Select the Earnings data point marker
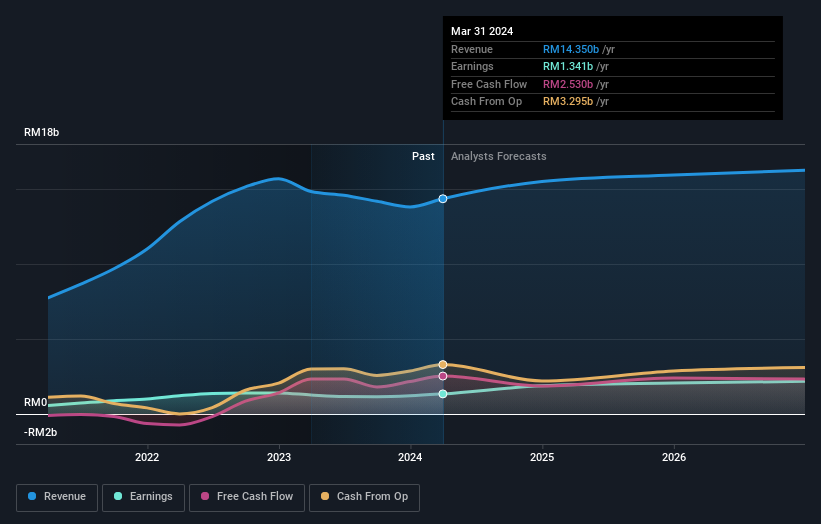821x524 pixels. click(x=443, y=394)
